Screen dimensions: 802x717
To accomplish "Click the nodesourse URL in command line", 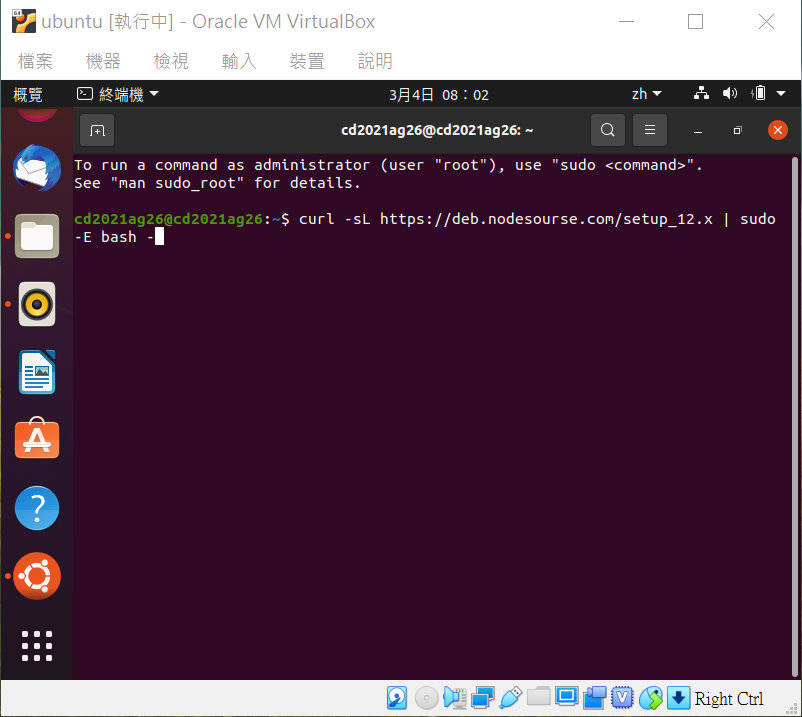I will pos(546,219).
